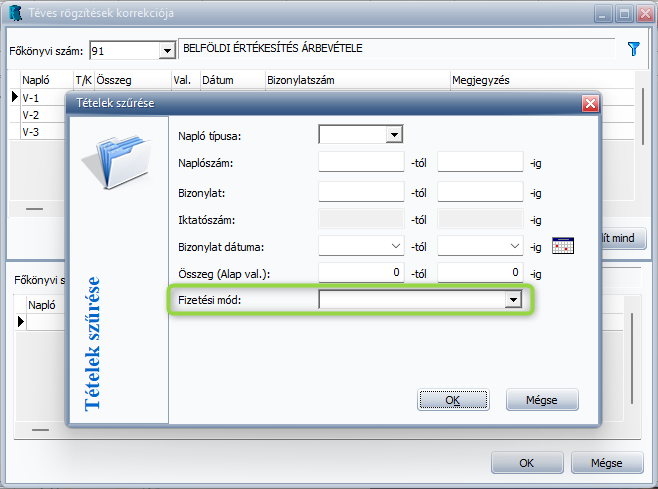Click the blue filter funnel icon
The height and width of the screenshot is (489, 658).
coord(634,49)
